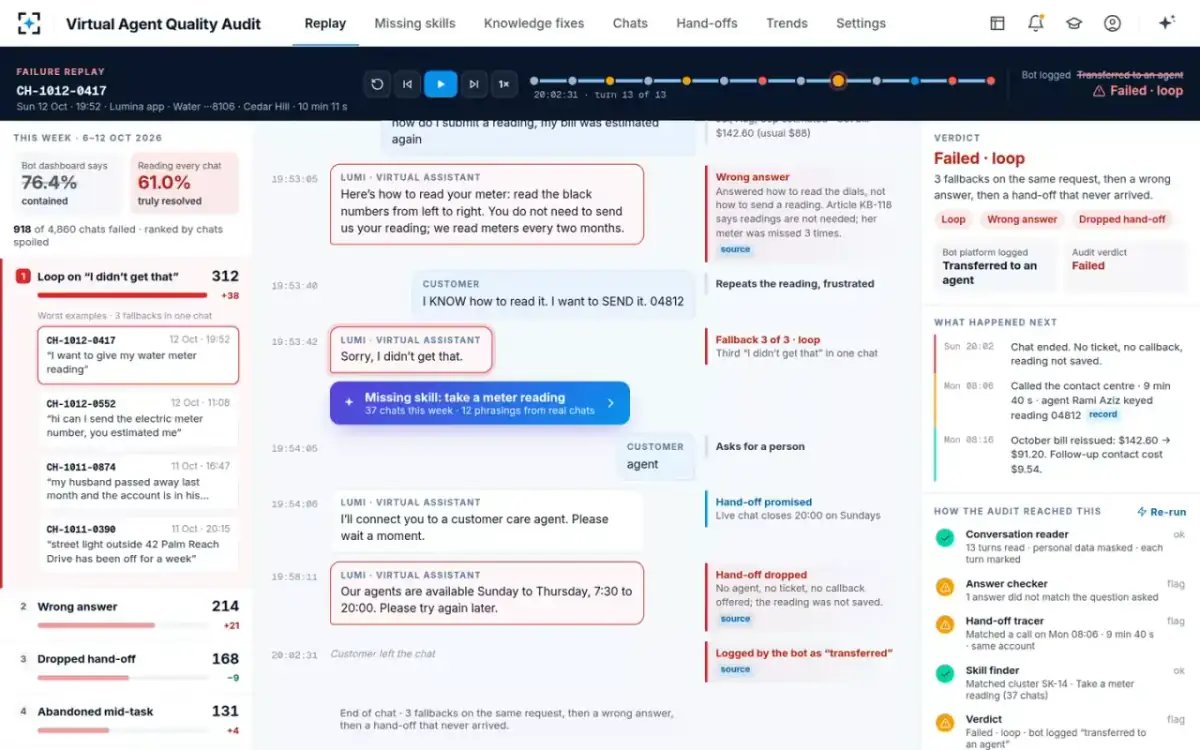Viewport: 1200px width, 750px height.
Task: Select chat CH-1012-0417 in worst examples
Action: coord(138,355)
